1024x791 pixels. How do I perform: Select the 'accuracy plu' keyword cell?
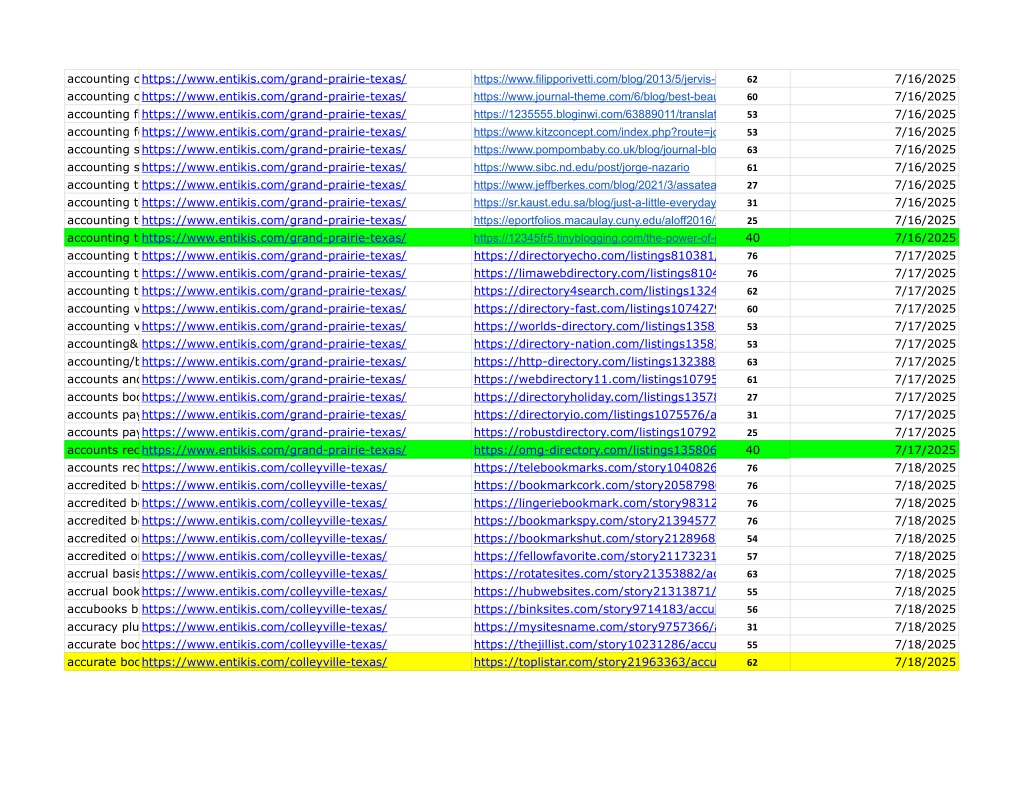[x=103, y=626]
